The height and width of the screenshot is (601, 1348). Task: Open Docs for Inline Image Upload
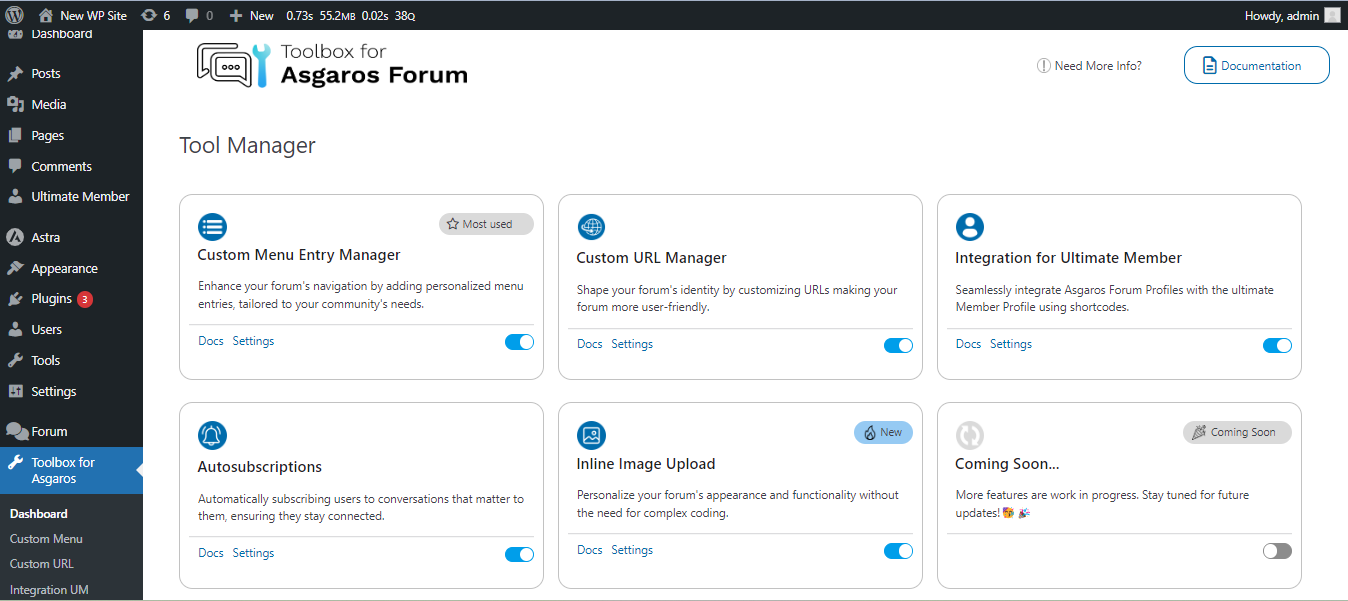pos(590,550)
